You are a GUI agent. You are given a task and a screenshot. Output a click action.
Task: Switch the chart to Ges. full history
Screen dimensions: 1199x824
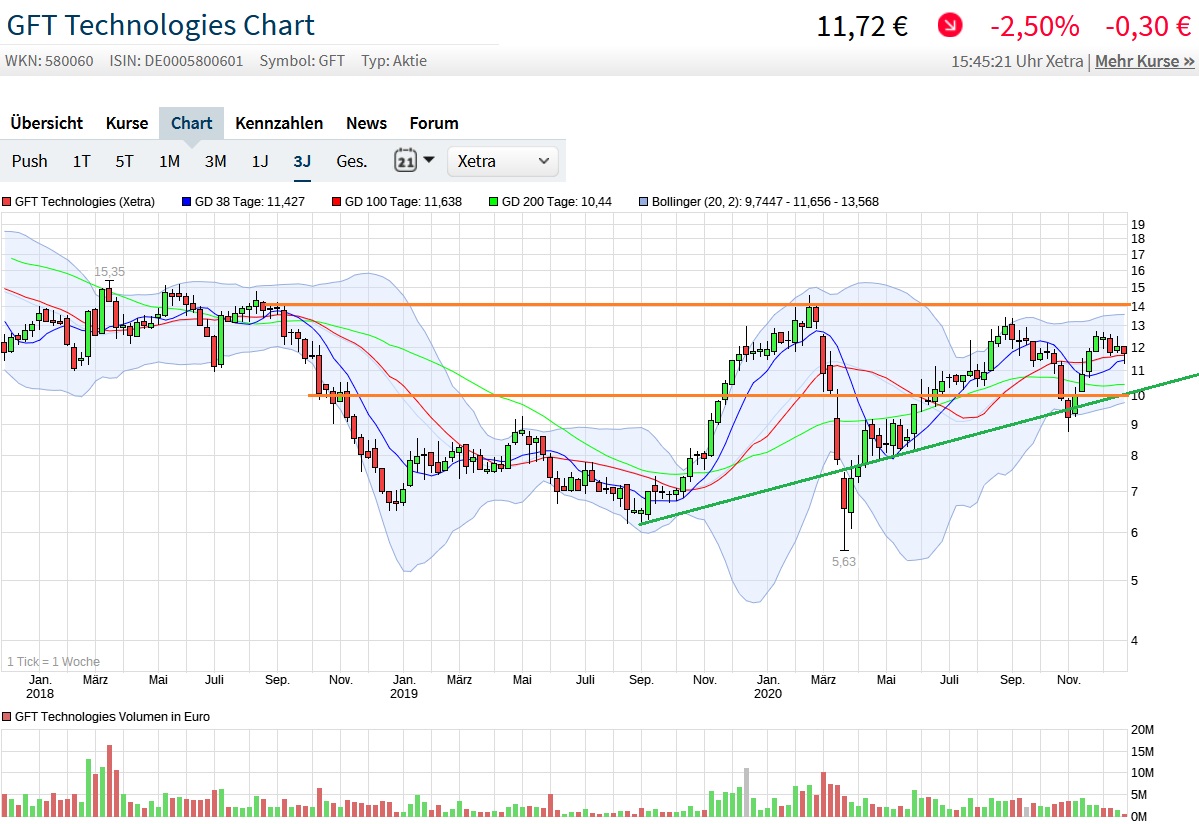click(352, 161)
